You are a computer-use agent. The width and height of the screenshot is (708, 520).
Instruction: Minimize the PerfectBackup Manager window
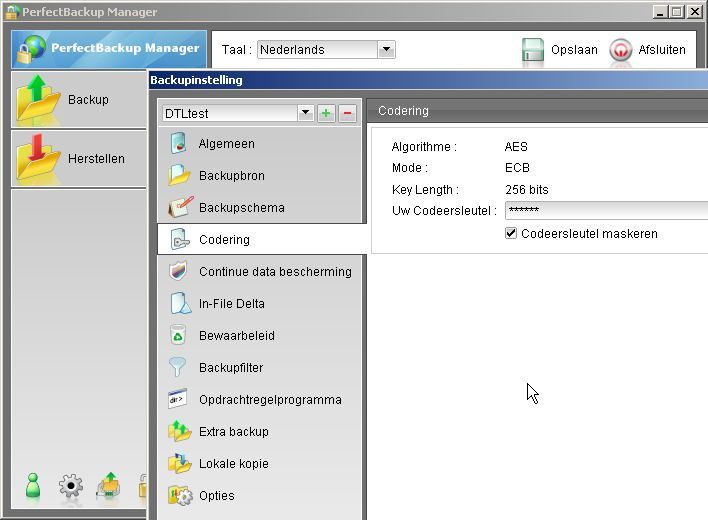[x=660, y=12]
